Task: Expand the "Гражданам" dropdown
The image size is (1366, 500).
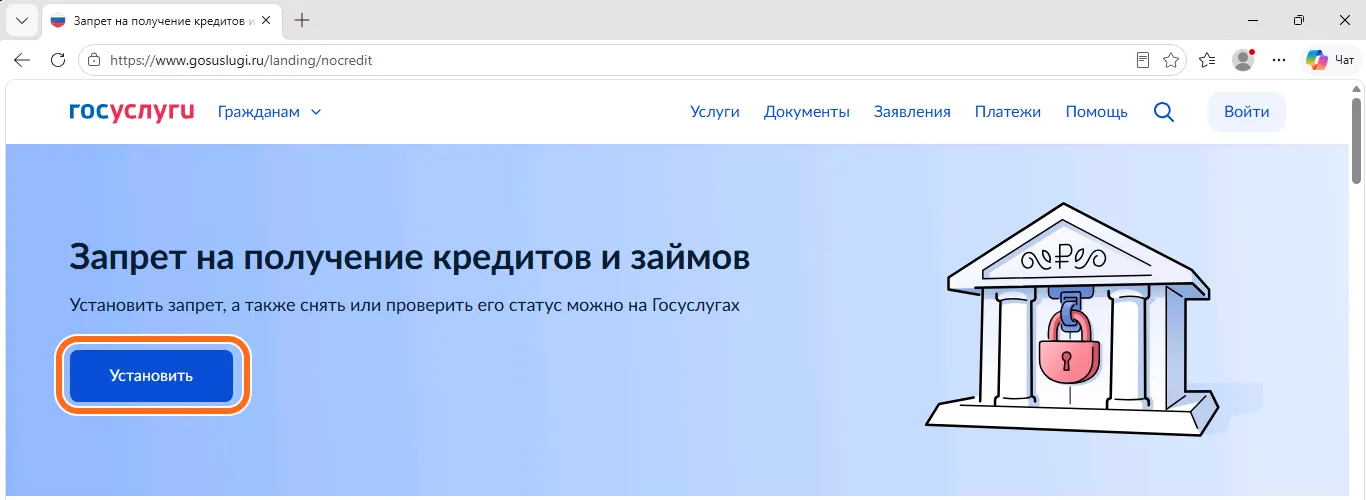Action: 270,112
